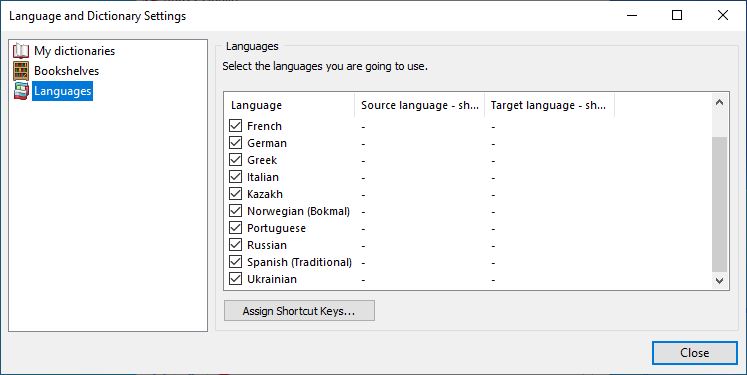The image size is (747, 375).
Task: Select the Languages section label
Action: point(62,91)
